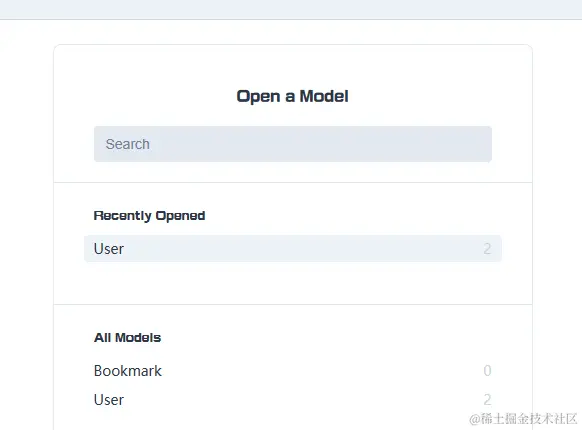Screen dimensions: 582x430
Task: Click the count 2 in highlighted User row
Action: pyautogui.click(x=487, y=249)
